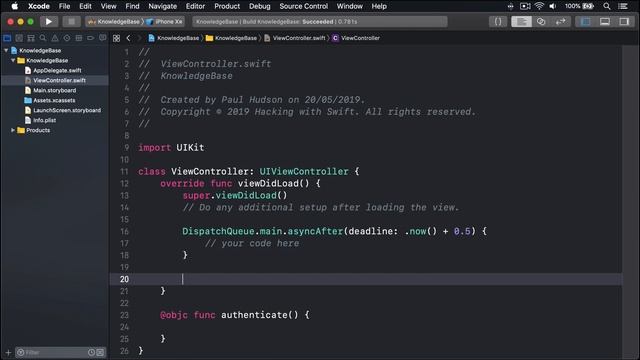Open the related items grid menu
The height and width of the screenshot is (360, 640).
coord(116,38)
